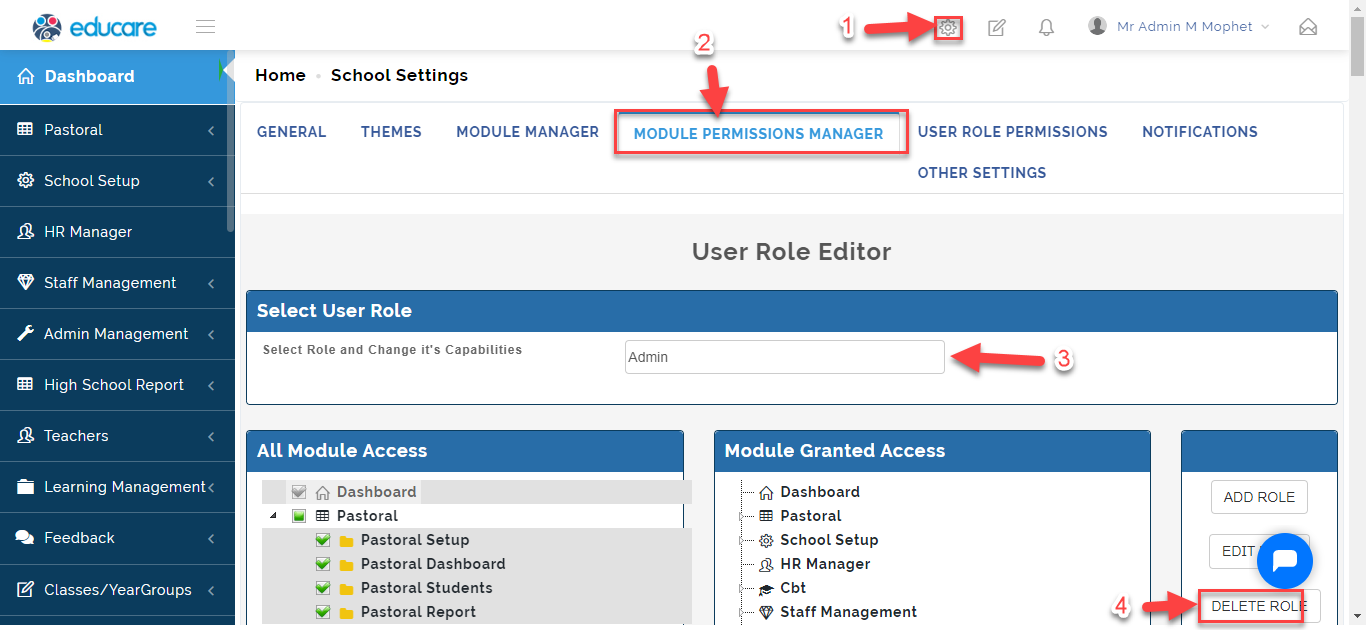Select School Setup in Module Granted Access
This screenshot has height=630, width=1366.
829,540
